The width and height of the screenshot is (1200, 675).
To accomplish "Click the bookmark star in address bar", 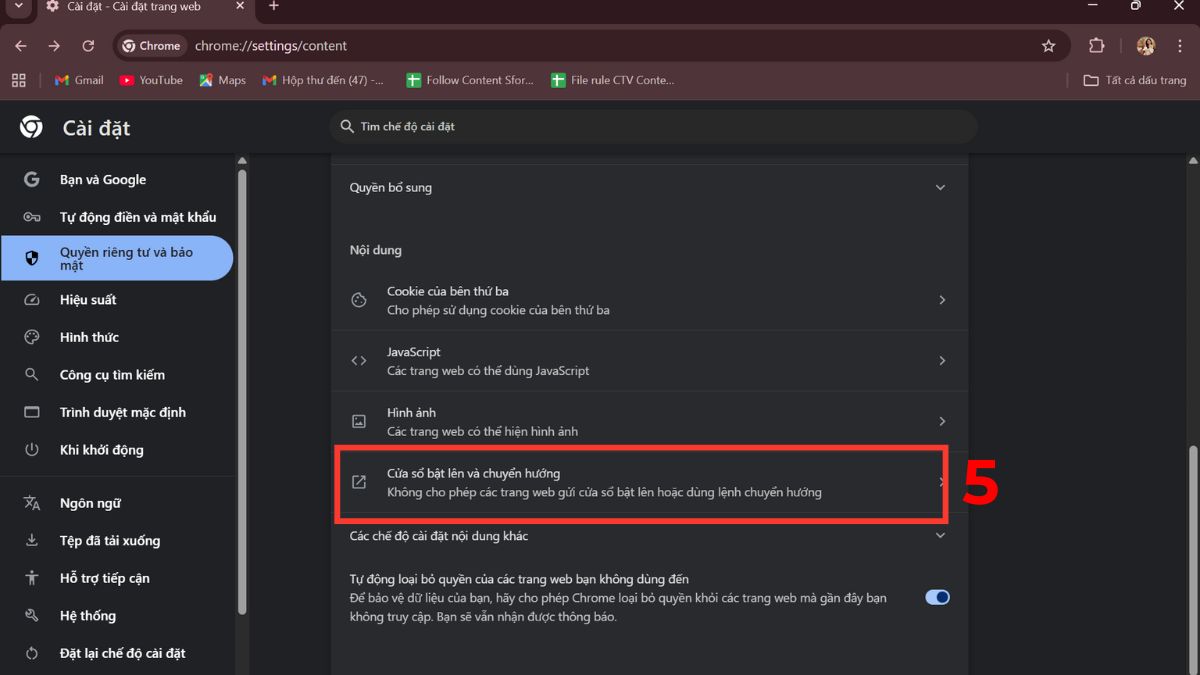I will click(x=1048, y=45).
